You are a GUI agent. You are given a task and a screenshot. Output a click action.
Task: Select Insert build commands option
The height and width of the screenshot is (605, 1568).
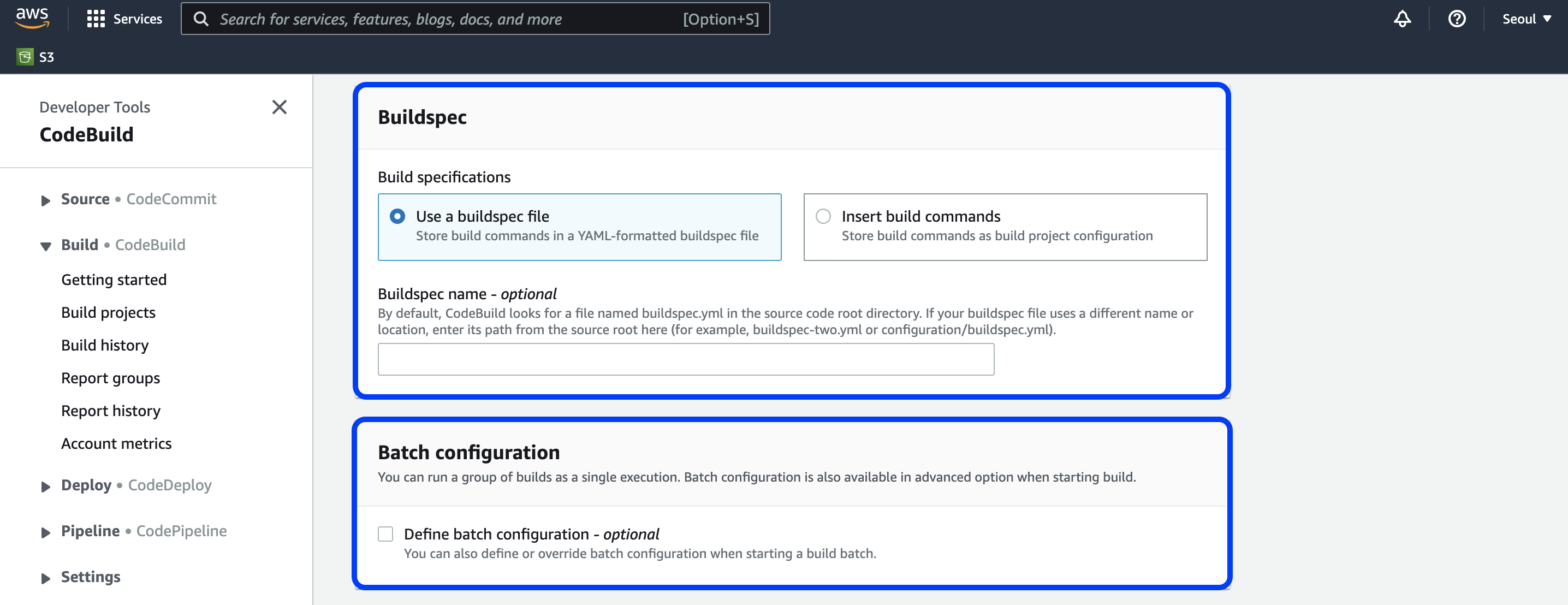(823, 216)
